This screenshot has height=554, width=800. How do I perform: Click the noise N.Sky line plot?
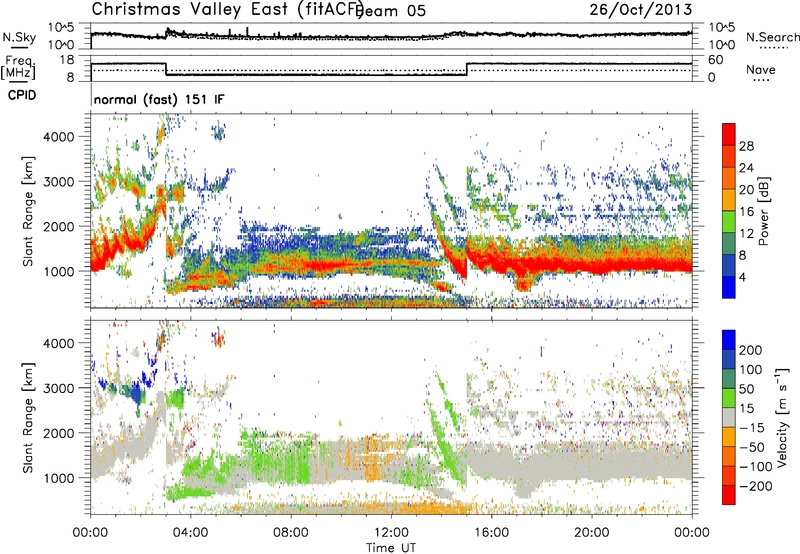(391, 36)
